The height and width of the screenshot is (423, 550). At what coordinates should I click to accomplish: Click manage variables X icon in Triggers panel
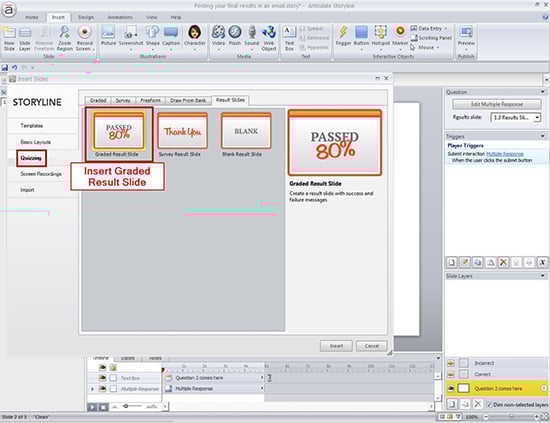click(x=542, y=262)
